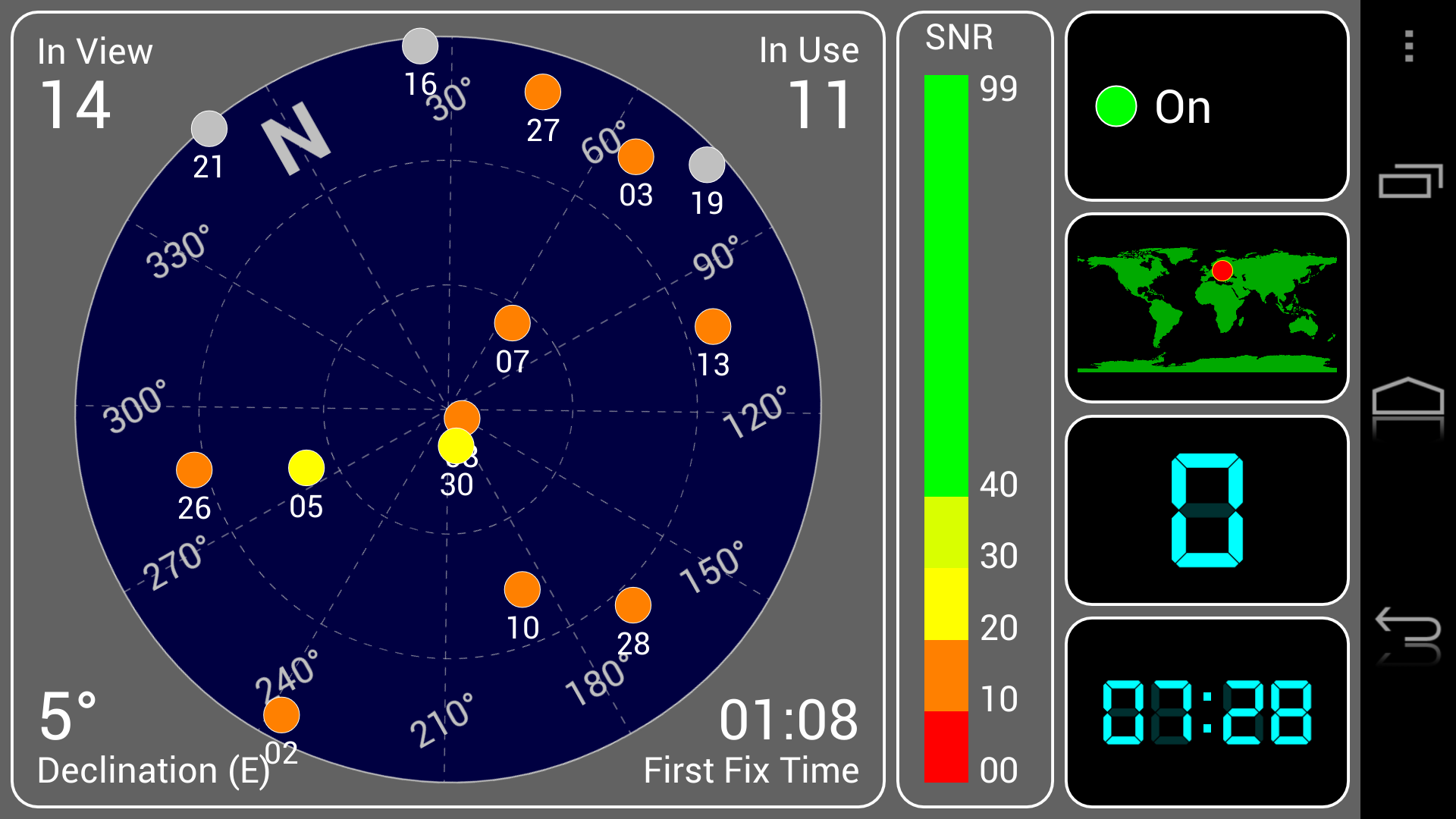Select the orange satellite marker 02
This screenshot has height=819, width=1456.
click(x=281, y=714)
